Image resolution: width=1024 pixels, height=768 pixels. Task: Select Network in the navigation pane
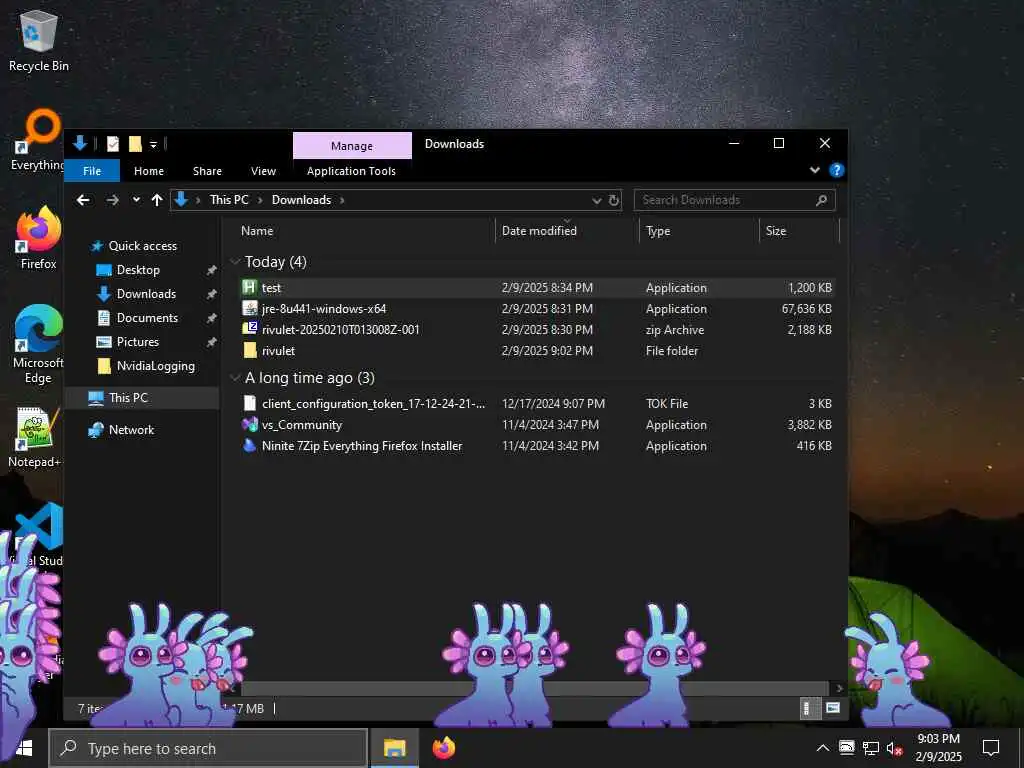click(131, 430)
